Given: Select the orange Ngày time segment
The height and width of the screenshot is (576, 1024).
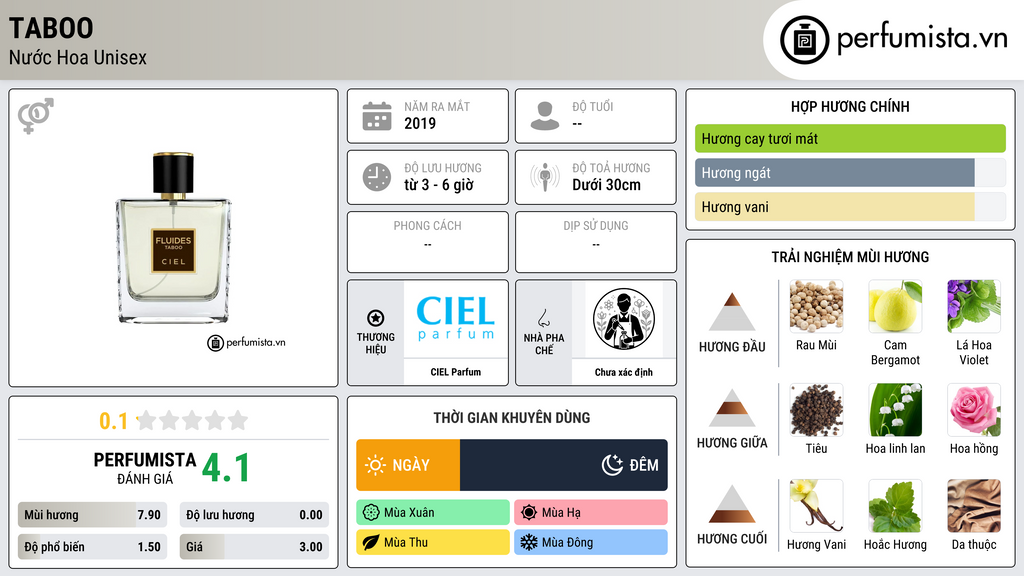Looking at the screenshot, I should pos(408,465).
